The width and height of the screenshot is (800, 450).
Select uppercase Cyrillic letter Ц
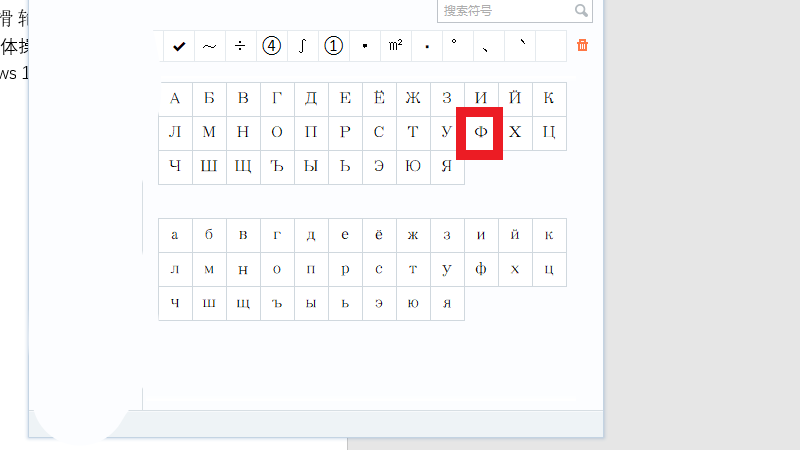pos(549,133)
